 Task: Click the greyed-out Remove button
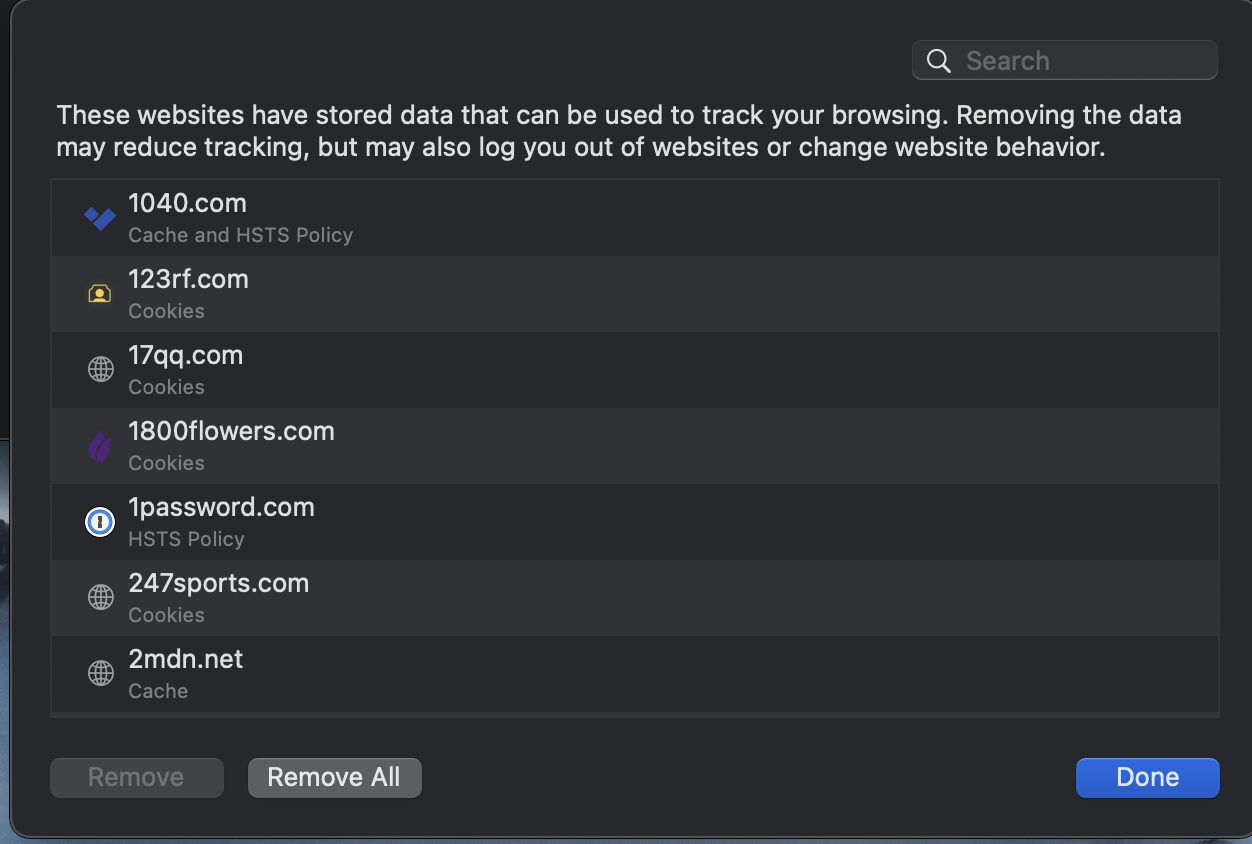point(136,778)
